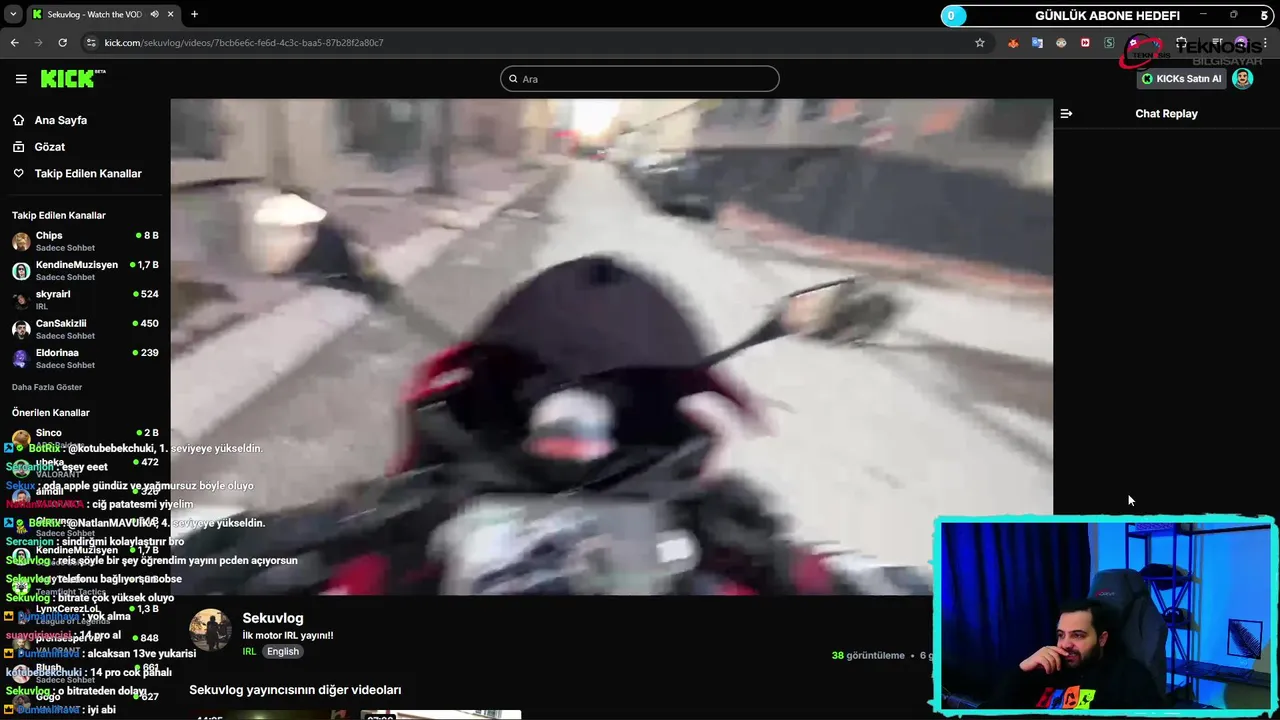Open Chrome three-dot menu
This screenshot has height=720, width=1280.
click(x=1266, y=43)
